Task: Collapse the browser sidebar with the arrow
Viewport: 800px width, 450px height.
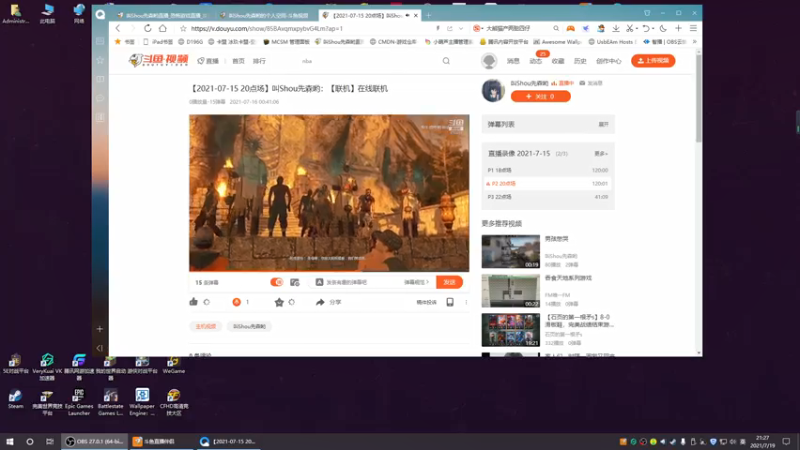Action: click(x=100, y=348)
